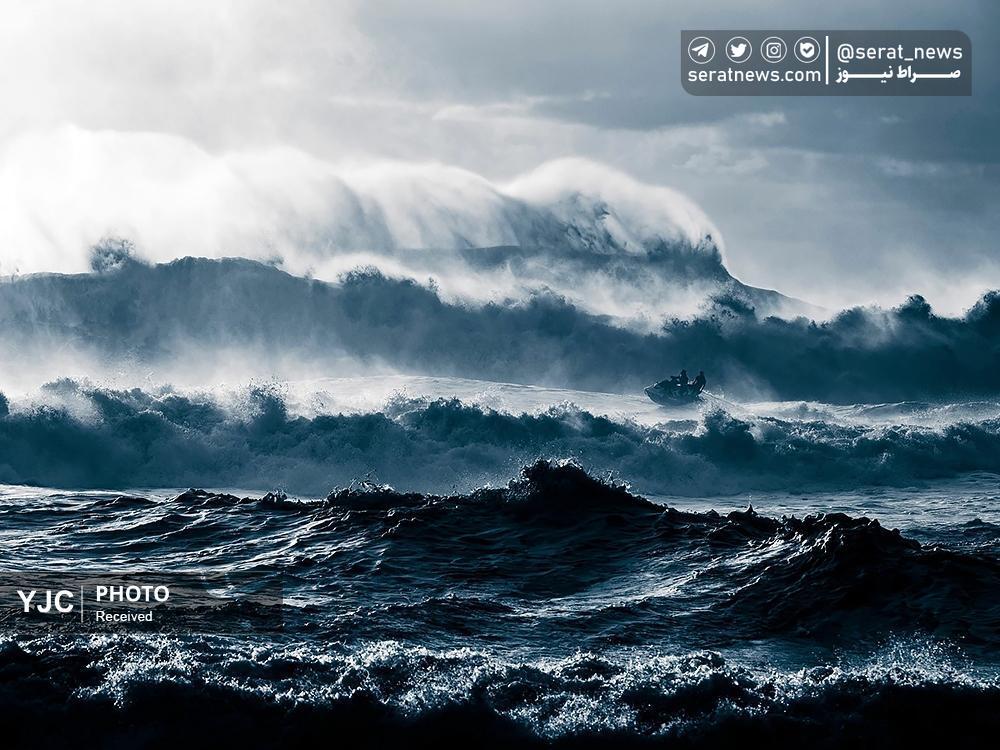Click the divider line in Serat watermark
The width and height of the screenshot is (1000, 750).
tap(828, 63)
